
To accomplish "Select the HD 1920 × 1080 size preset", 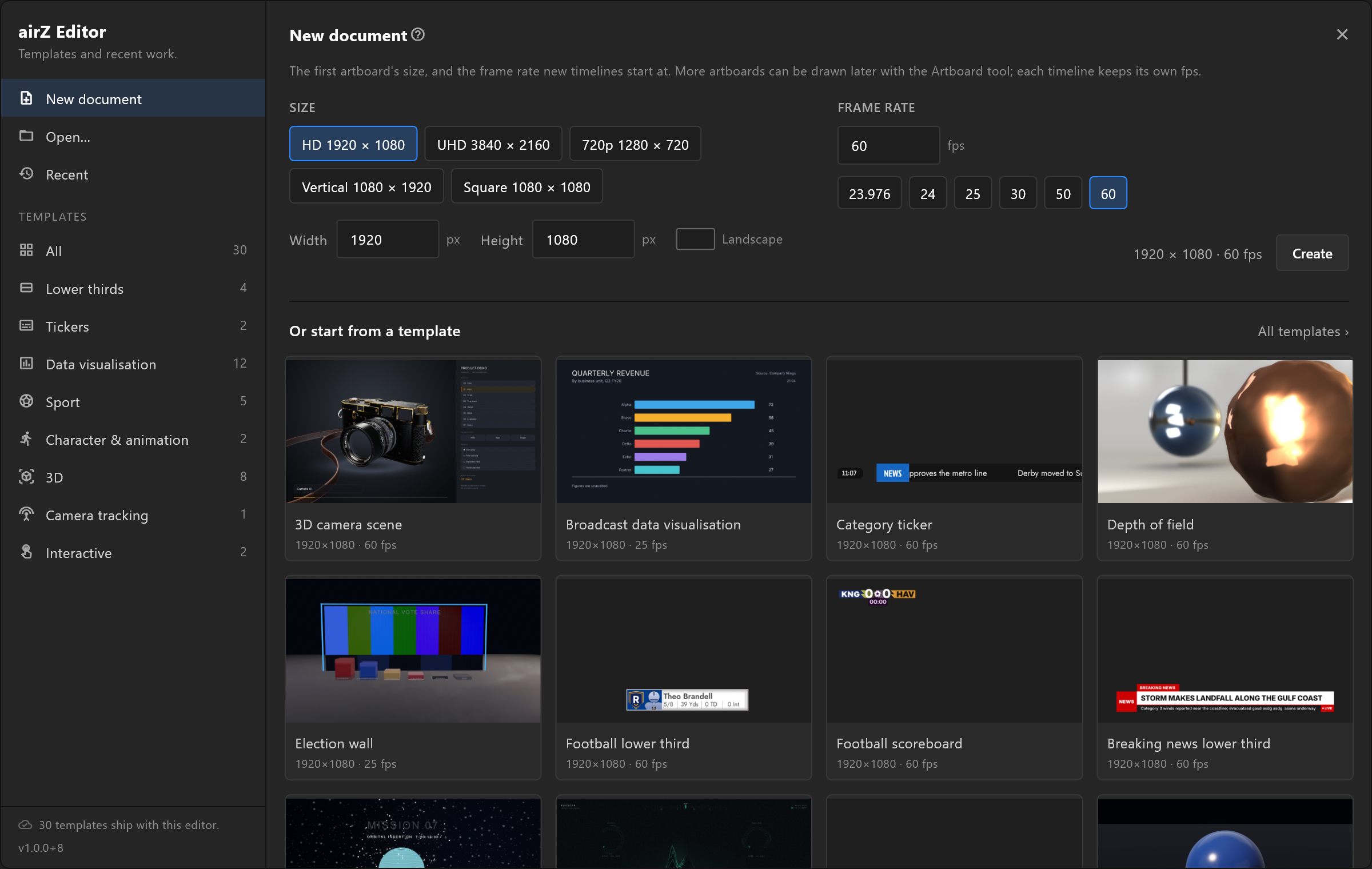I will coord(353,144).
